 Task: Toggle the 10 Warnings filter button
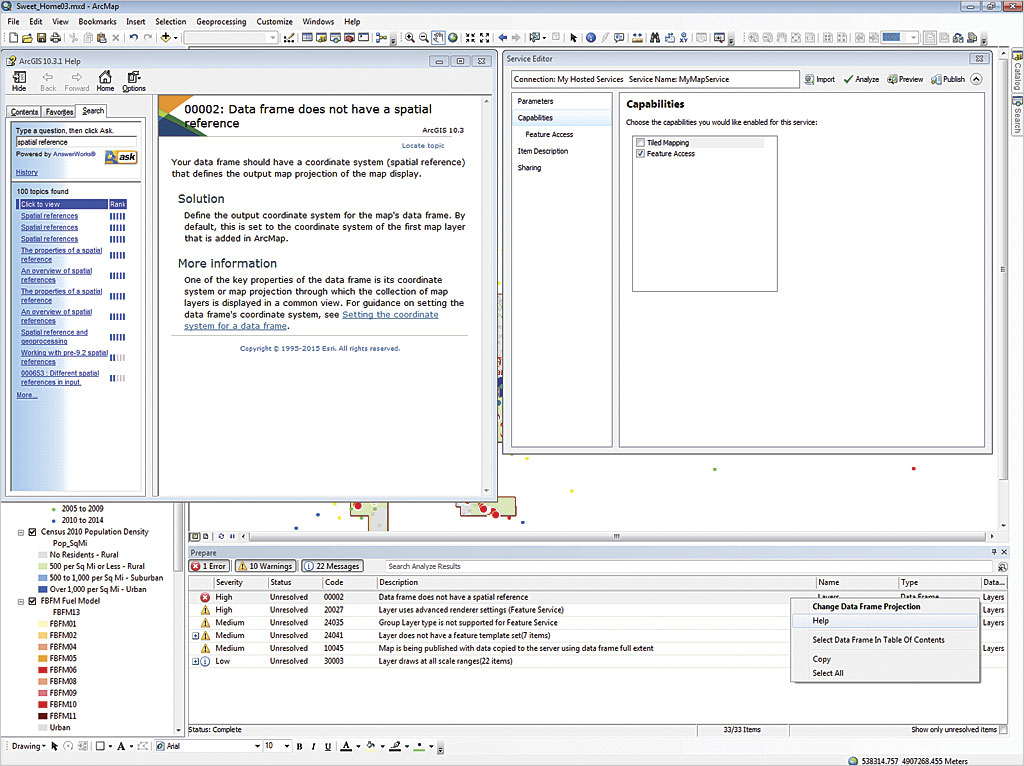point(265,566)
